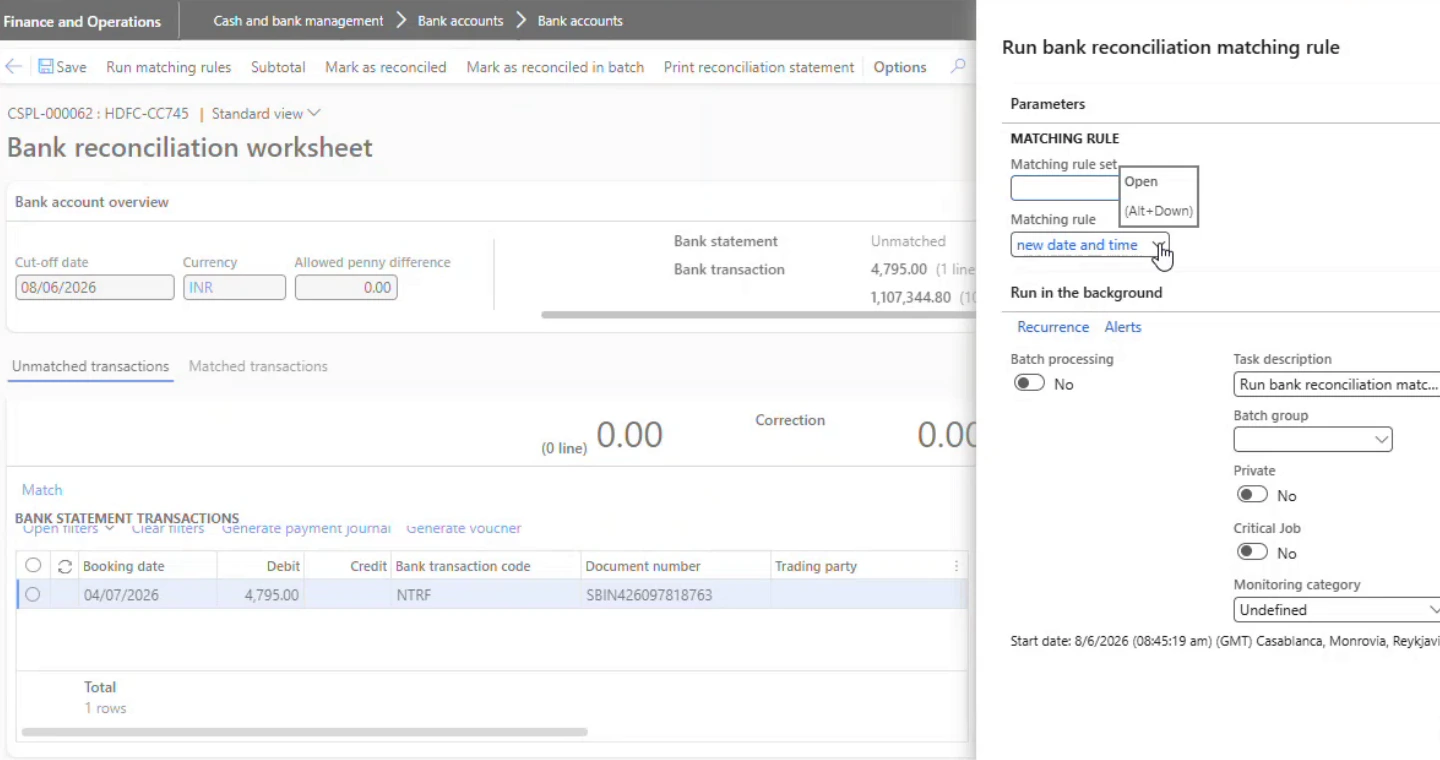Click the bottom grid horizontal scrollbar
Screen dimensions: 1440x760
click(x=305, y=732)
